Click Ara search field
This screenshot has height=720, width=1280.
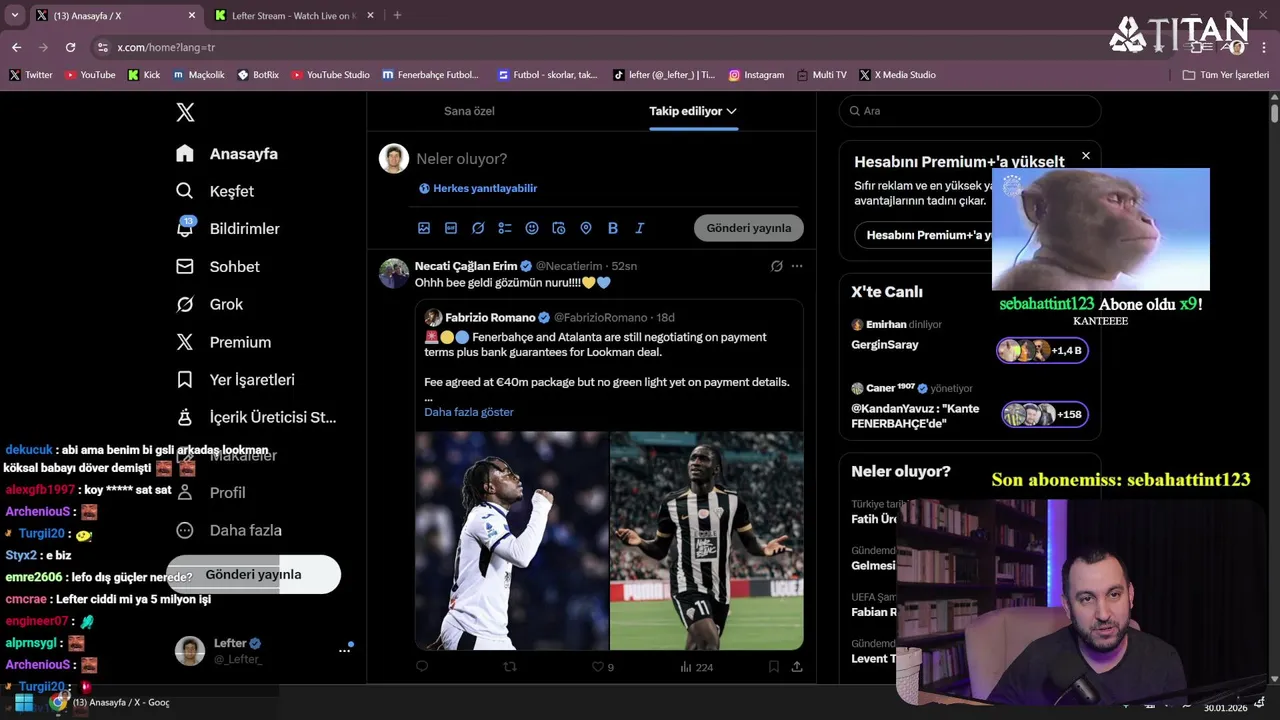tap(970, 111)
